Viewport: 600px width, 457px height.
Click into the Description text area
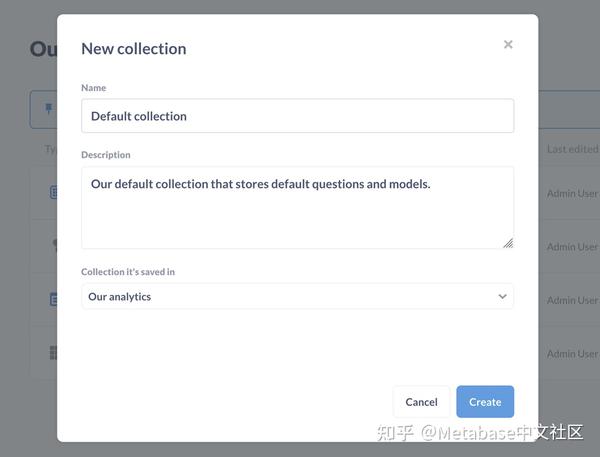pos(297,207)
